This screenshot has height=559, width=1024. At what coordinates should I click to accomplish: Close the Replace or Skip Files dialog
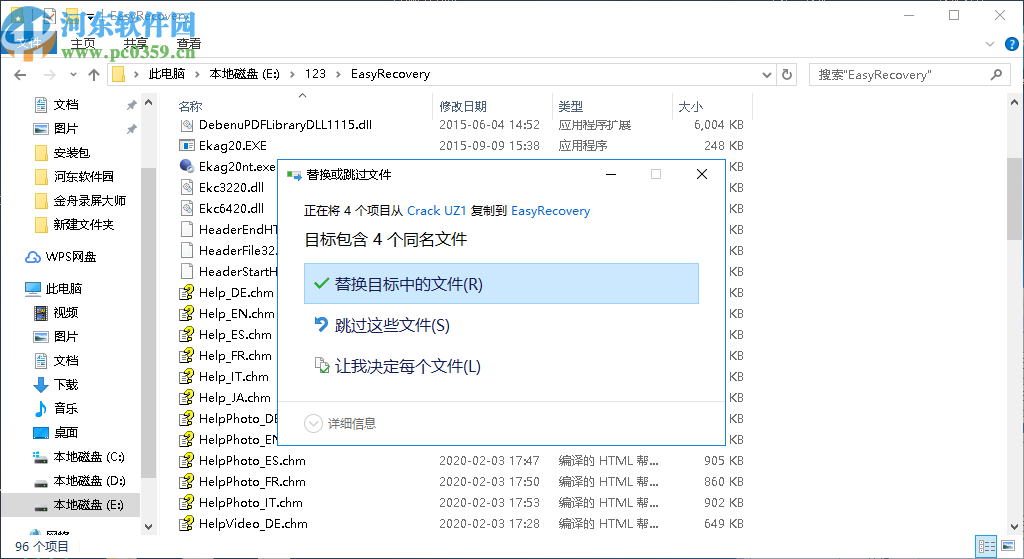[x=702, y=174]
